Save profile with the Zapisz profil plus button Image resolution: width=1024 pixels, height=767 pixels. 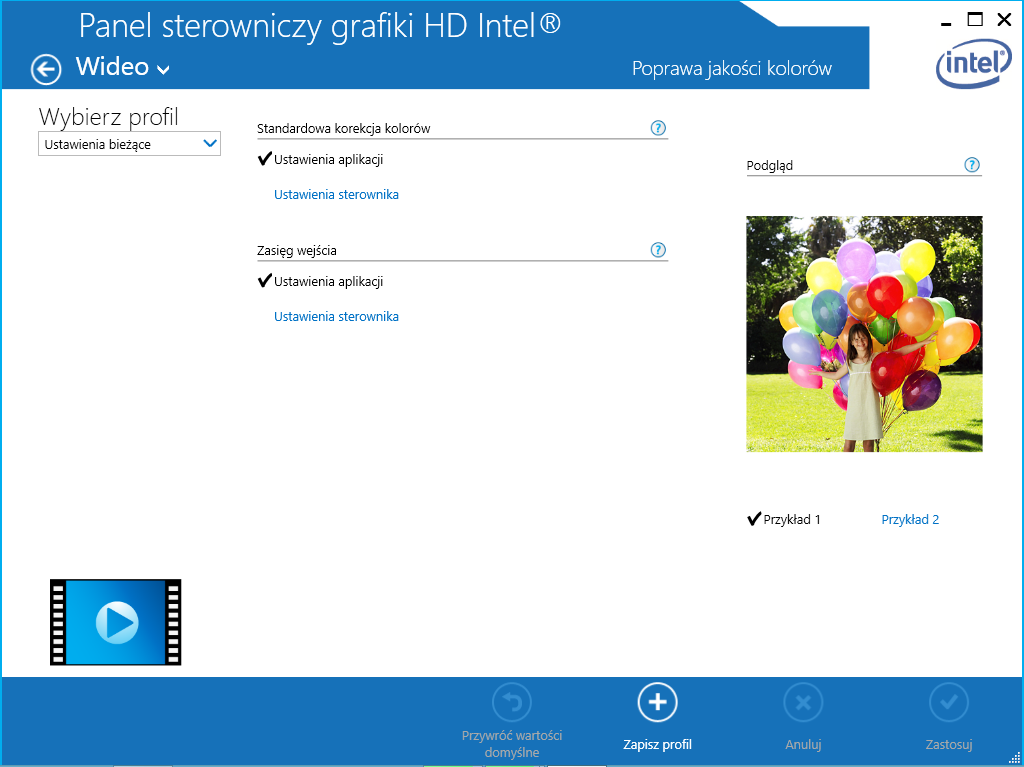(x=658, y=717)
